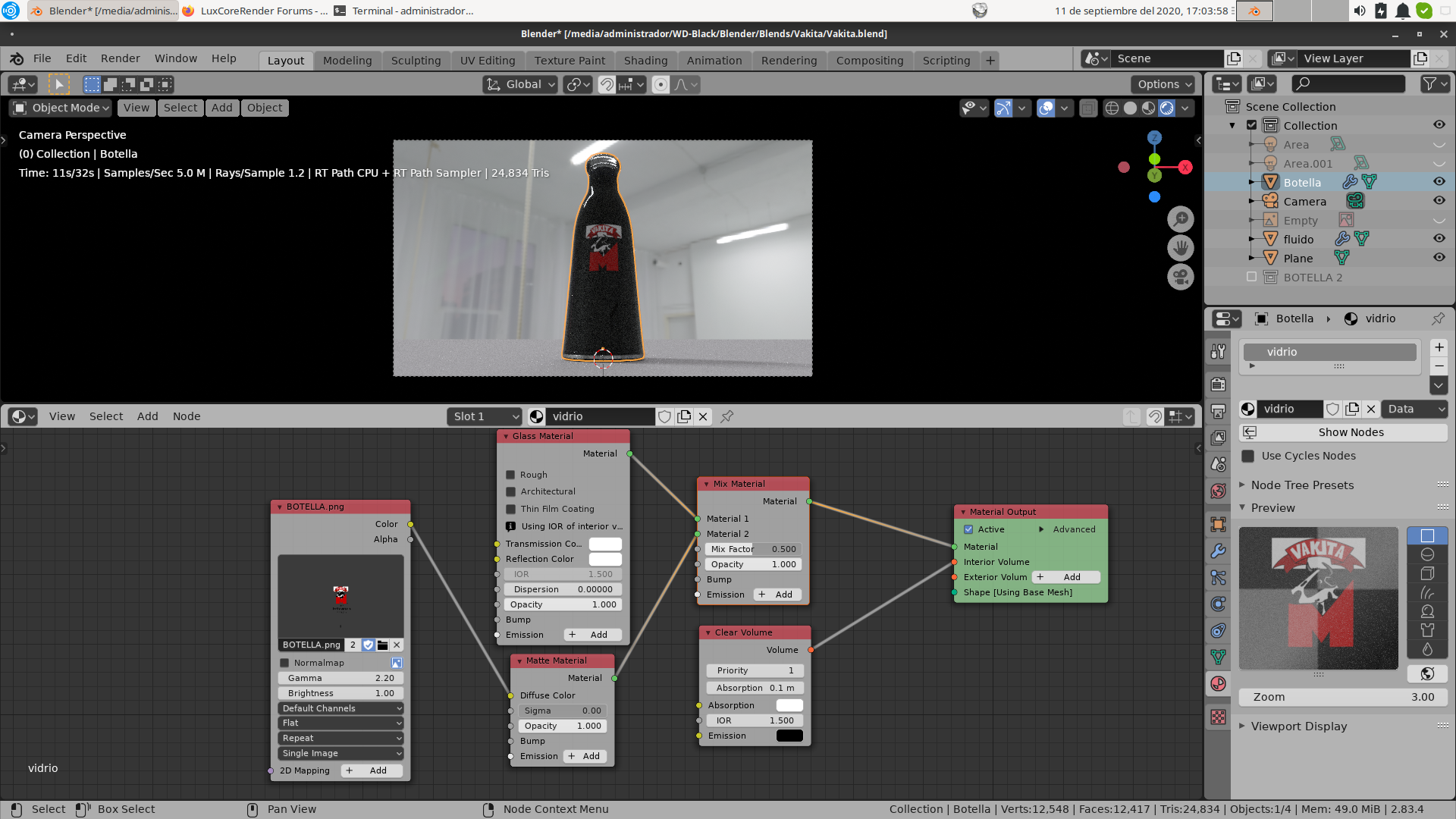
Task: Open the Slot 1 material slot dropdown
Action: click(x=485, y=416)
